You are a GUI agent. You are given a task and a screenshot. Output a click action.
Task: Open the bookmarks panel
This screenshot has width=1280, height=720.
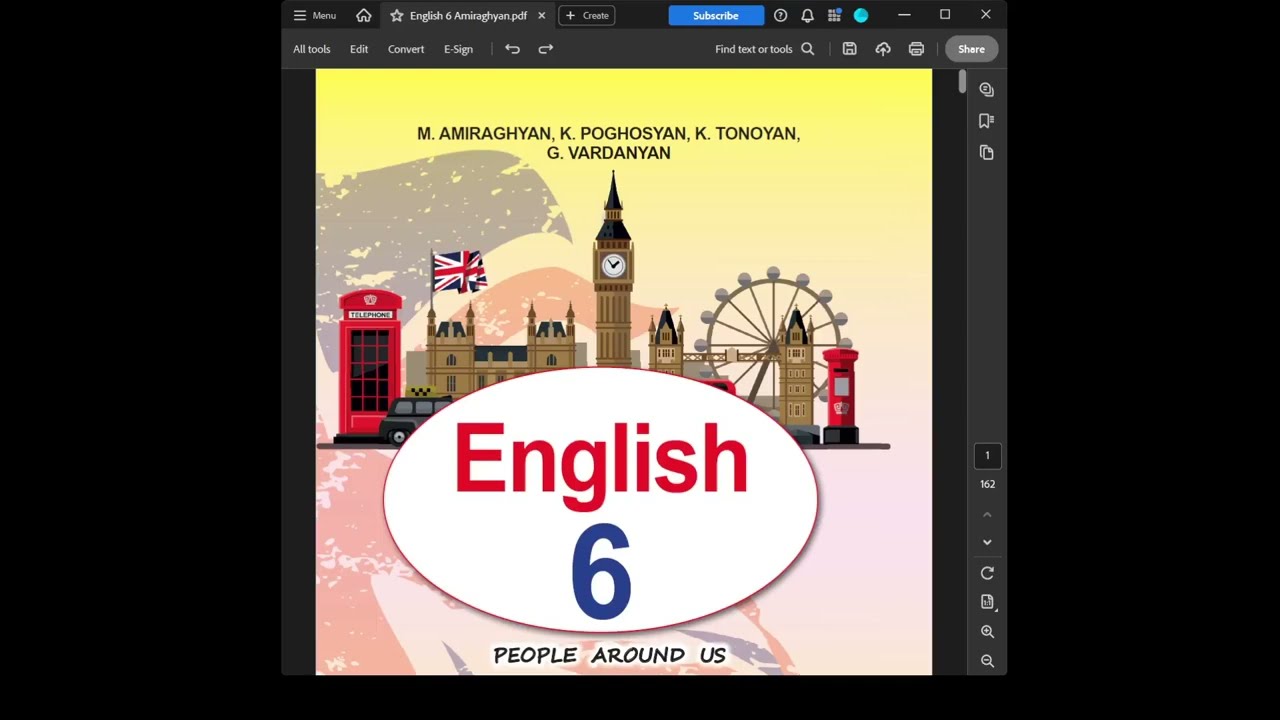pyautogui.click(x=987, y=121)
